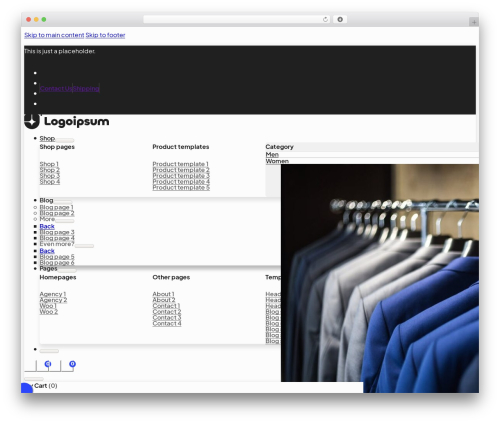Open the Contact Us link
500x423 pixels.
click(x=56, y=89)
